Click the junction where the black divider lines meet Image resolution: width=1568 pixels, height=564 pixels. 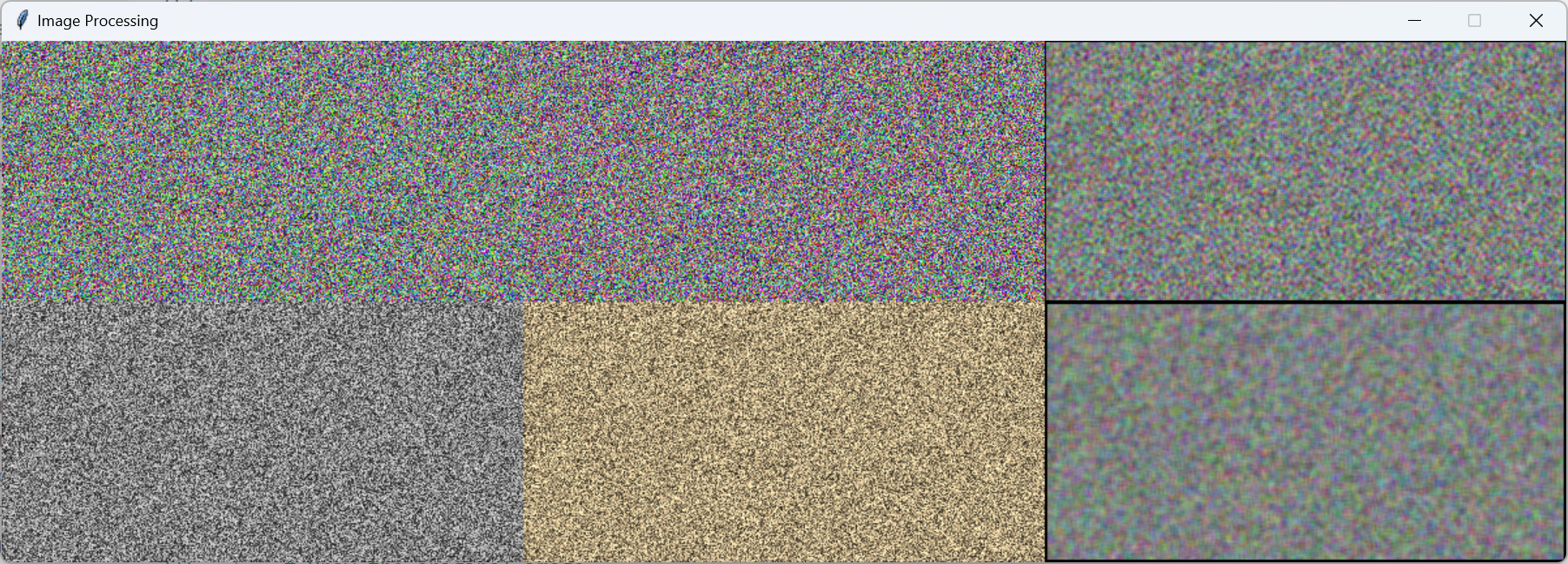[x=1046, y=302]
